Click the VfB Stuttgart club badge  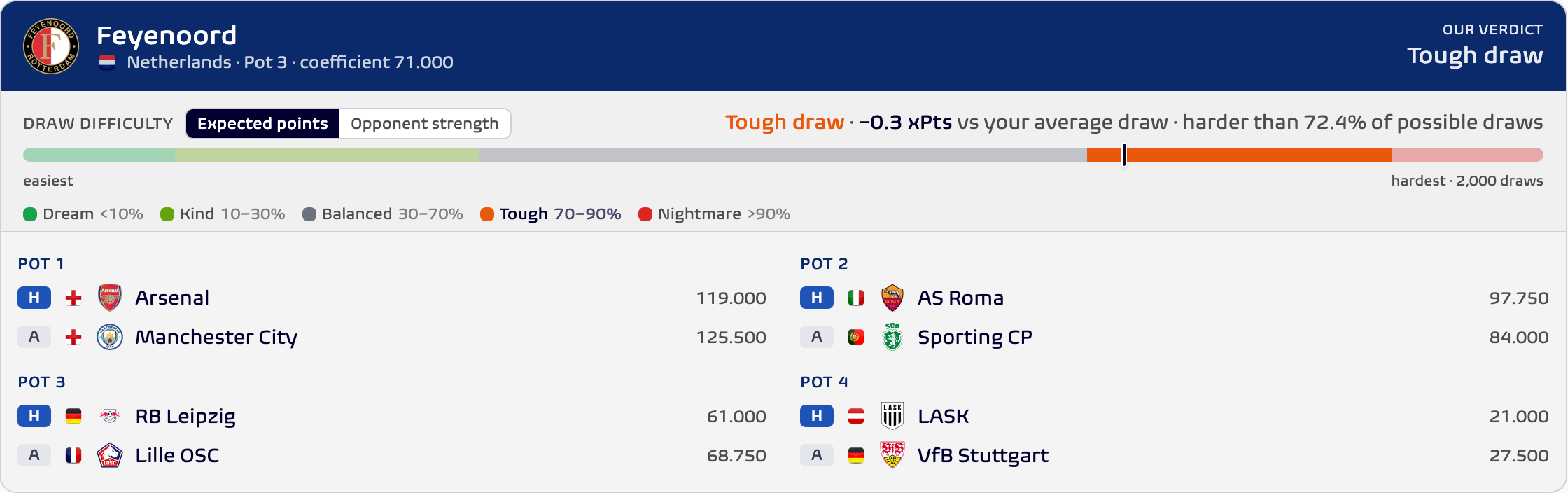[892, 455]
